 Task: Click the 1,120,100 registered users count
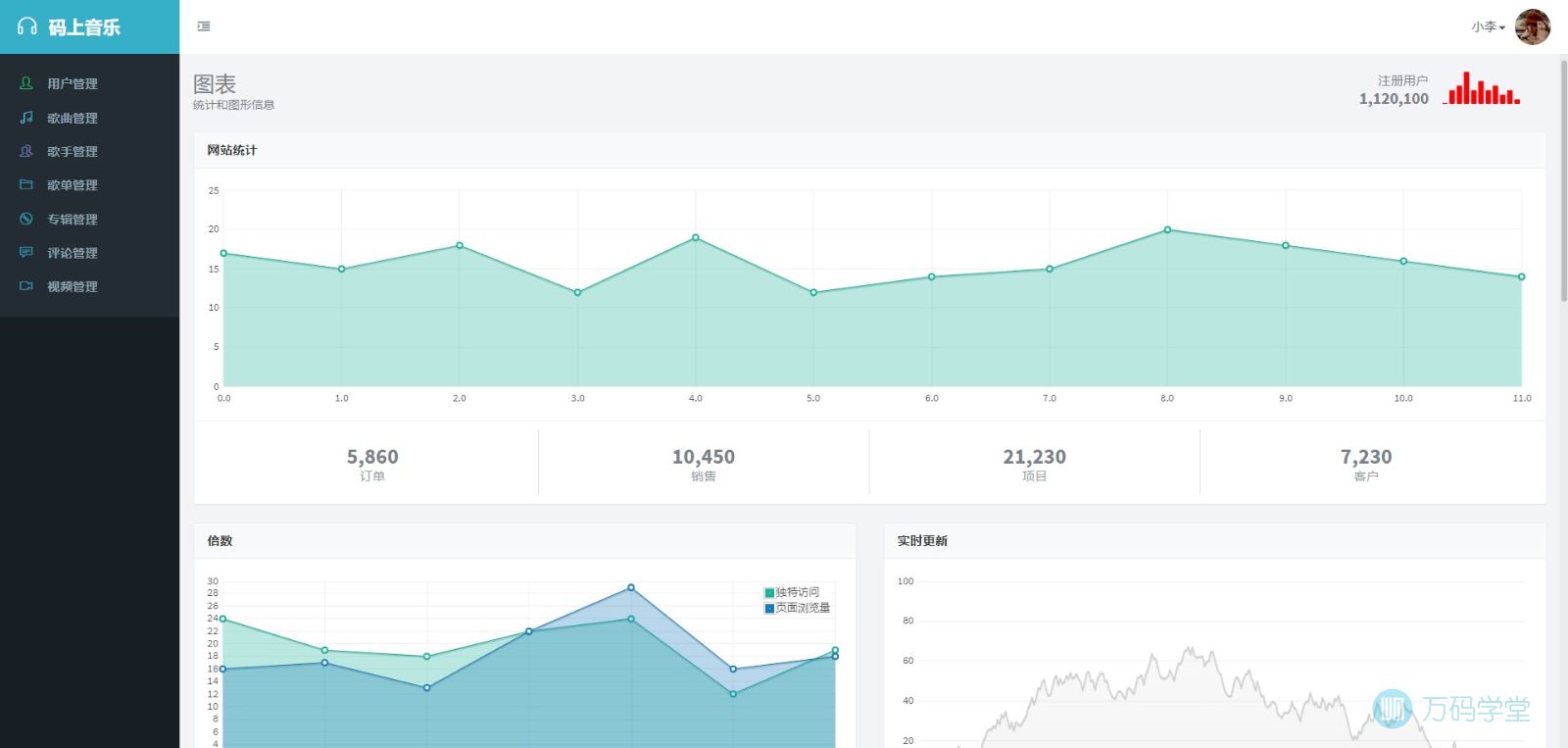[x=1394, y=99]
